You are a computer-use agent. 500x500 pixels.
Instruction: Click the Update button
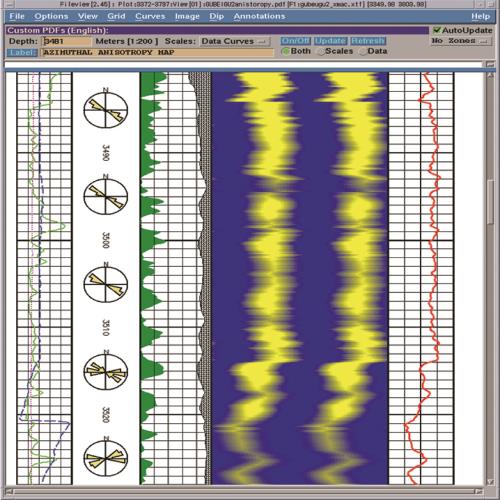[330, 41]
